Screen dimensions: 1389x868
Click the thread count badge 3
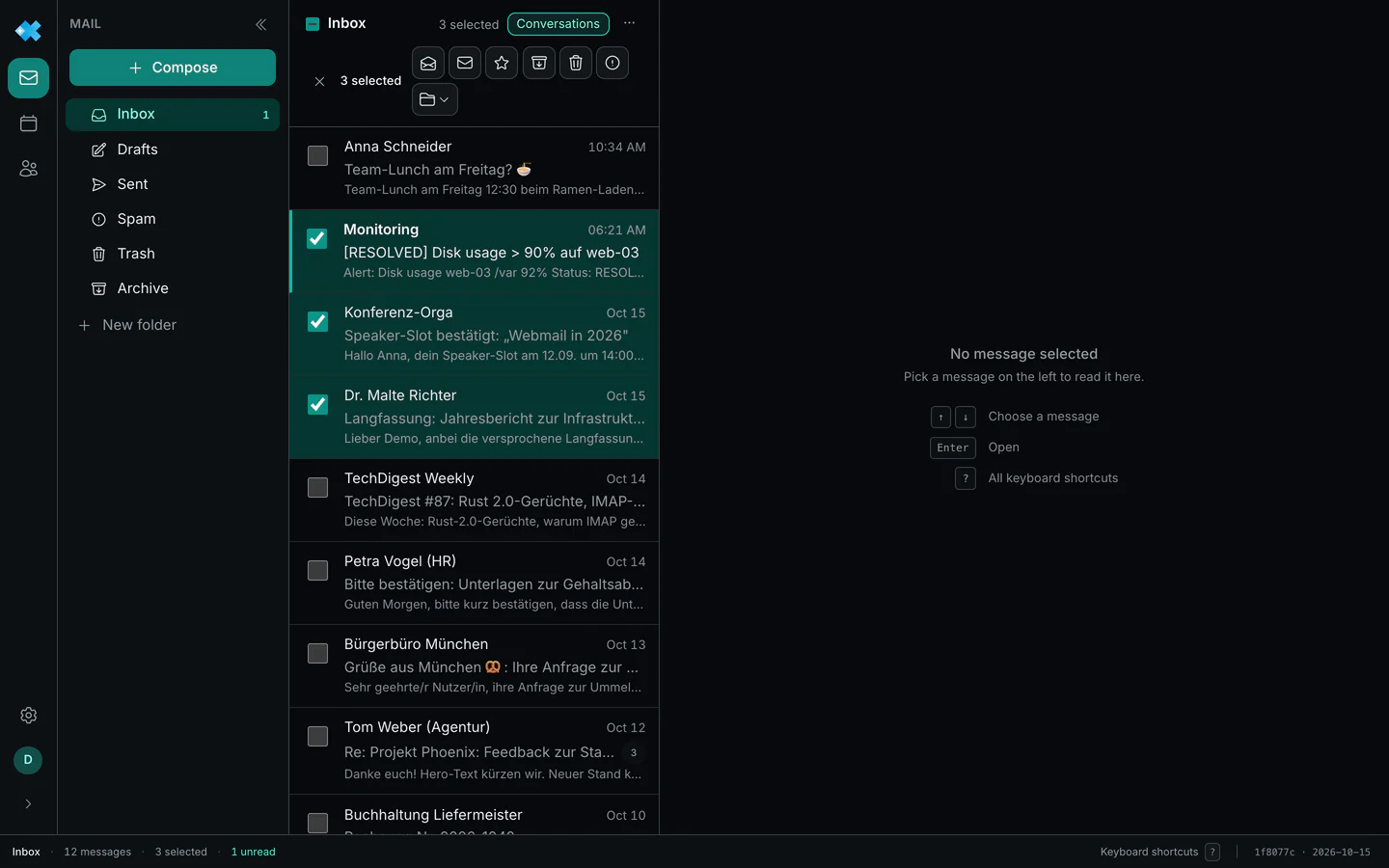(634, 752)
